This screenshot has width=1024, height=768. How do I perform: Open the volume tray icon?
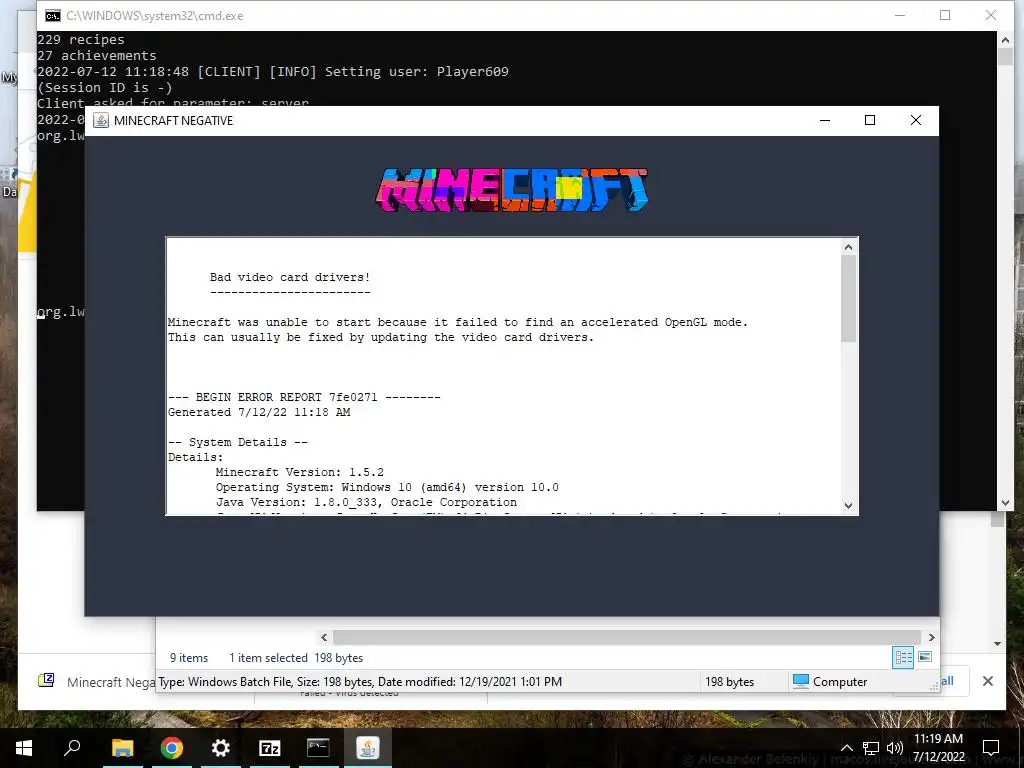(895, 748)
